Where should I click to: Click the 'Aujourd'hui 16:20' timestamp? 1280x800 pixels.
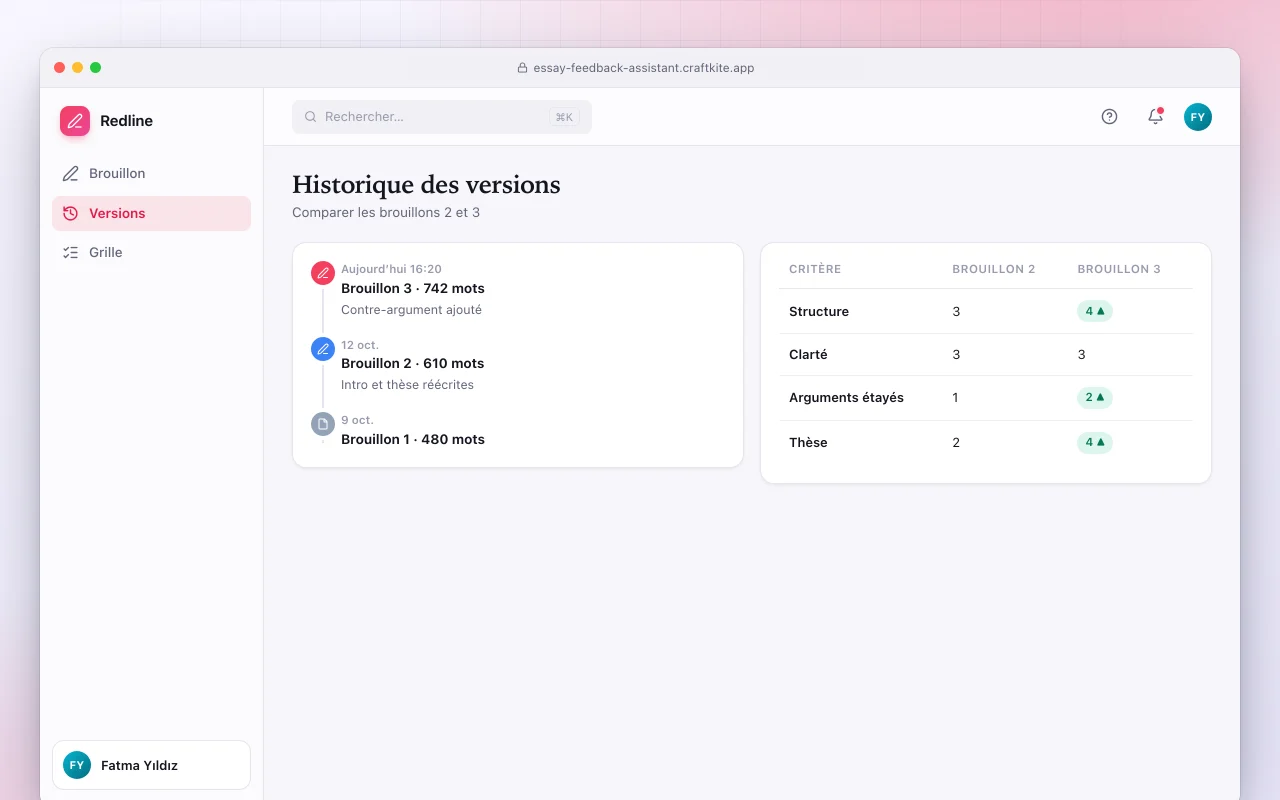tap(391, 269)
